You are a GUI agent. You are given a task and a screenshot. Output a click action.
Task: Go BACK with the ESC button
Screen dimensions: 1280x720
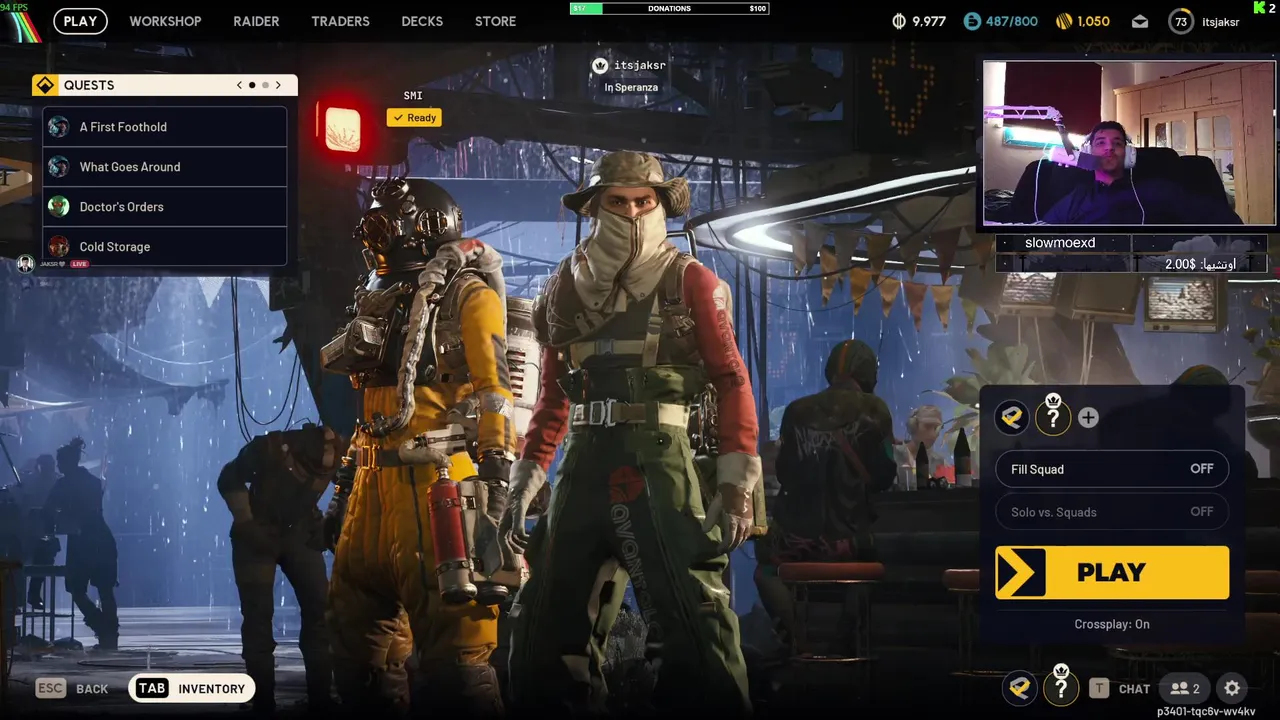click(72, 688)
